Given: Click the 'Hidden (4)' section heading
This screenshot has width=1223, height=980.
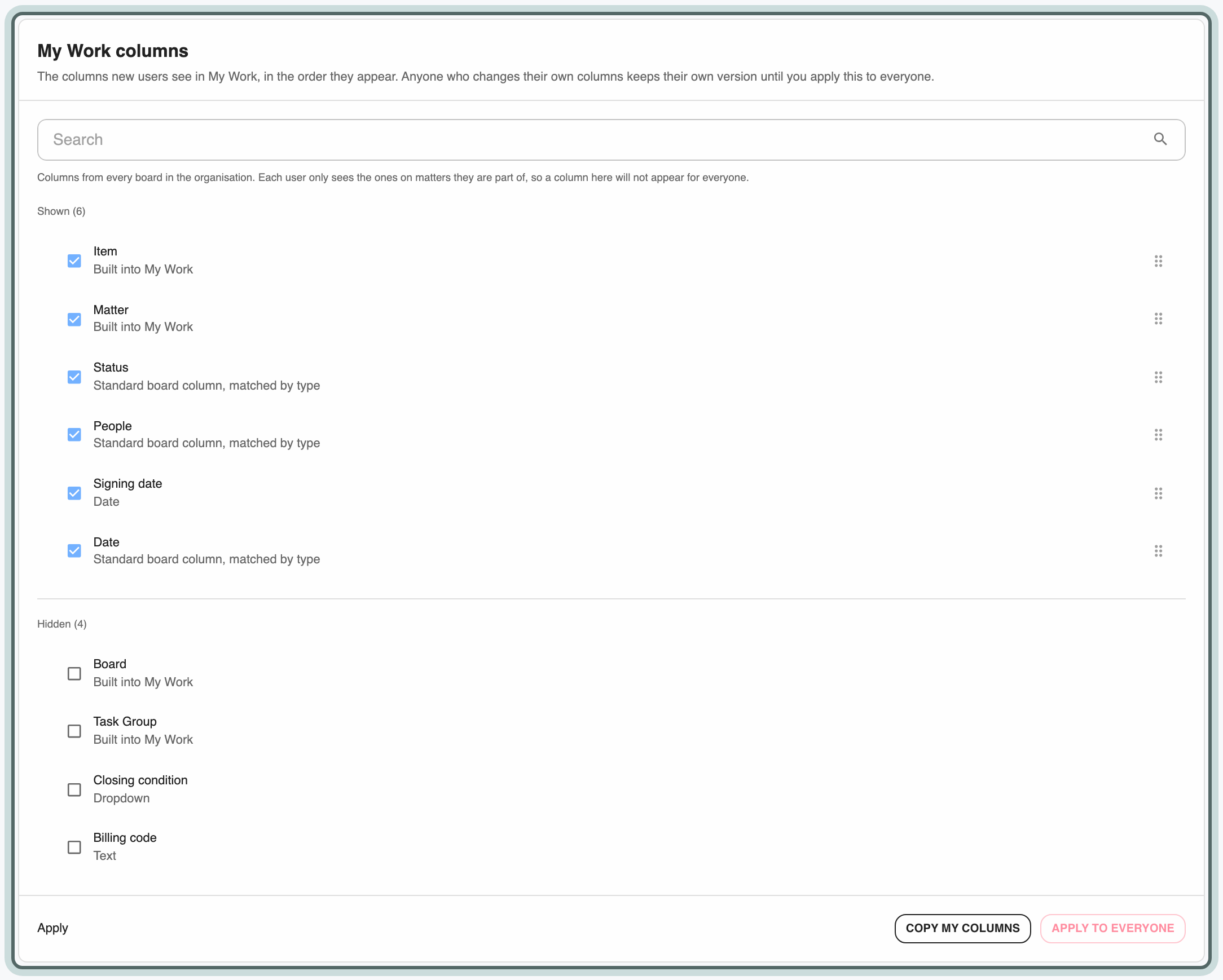Looking at the screenshot, I should [x=62, y=624].
